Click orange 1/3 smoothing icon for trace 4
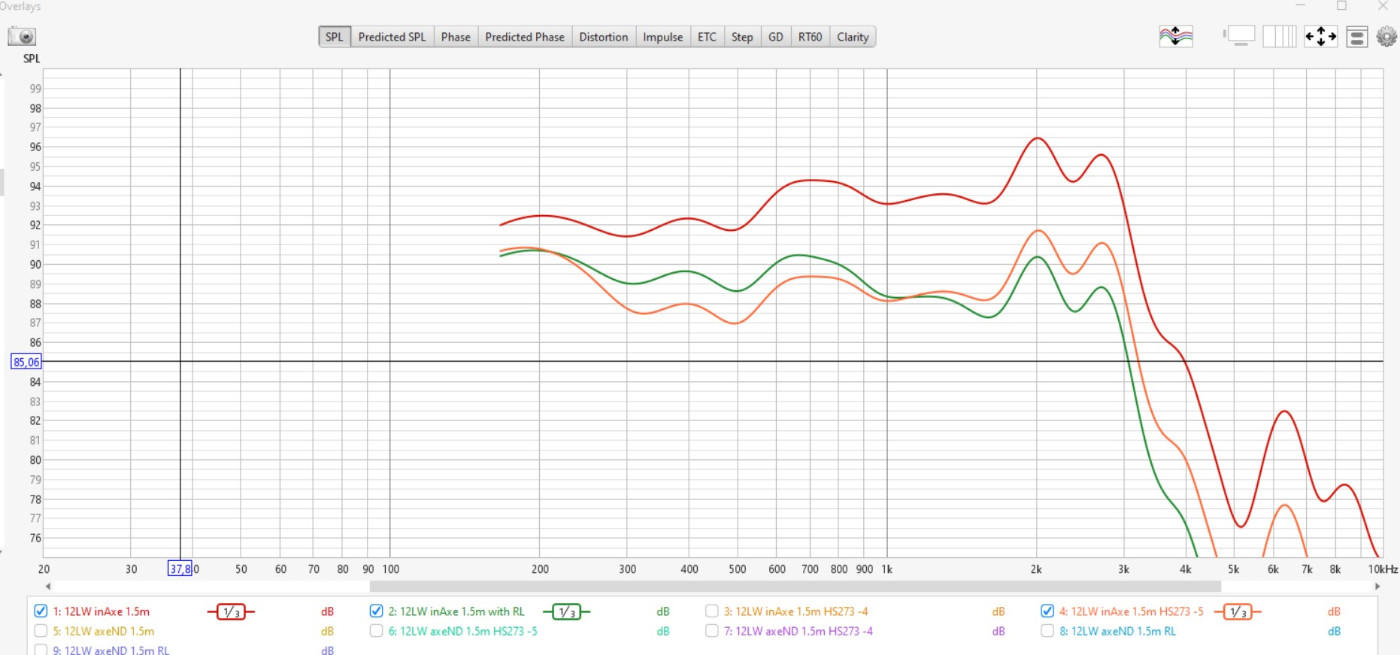The height and width of the screenshot is (655, 1400). (x=1237, y=612)
